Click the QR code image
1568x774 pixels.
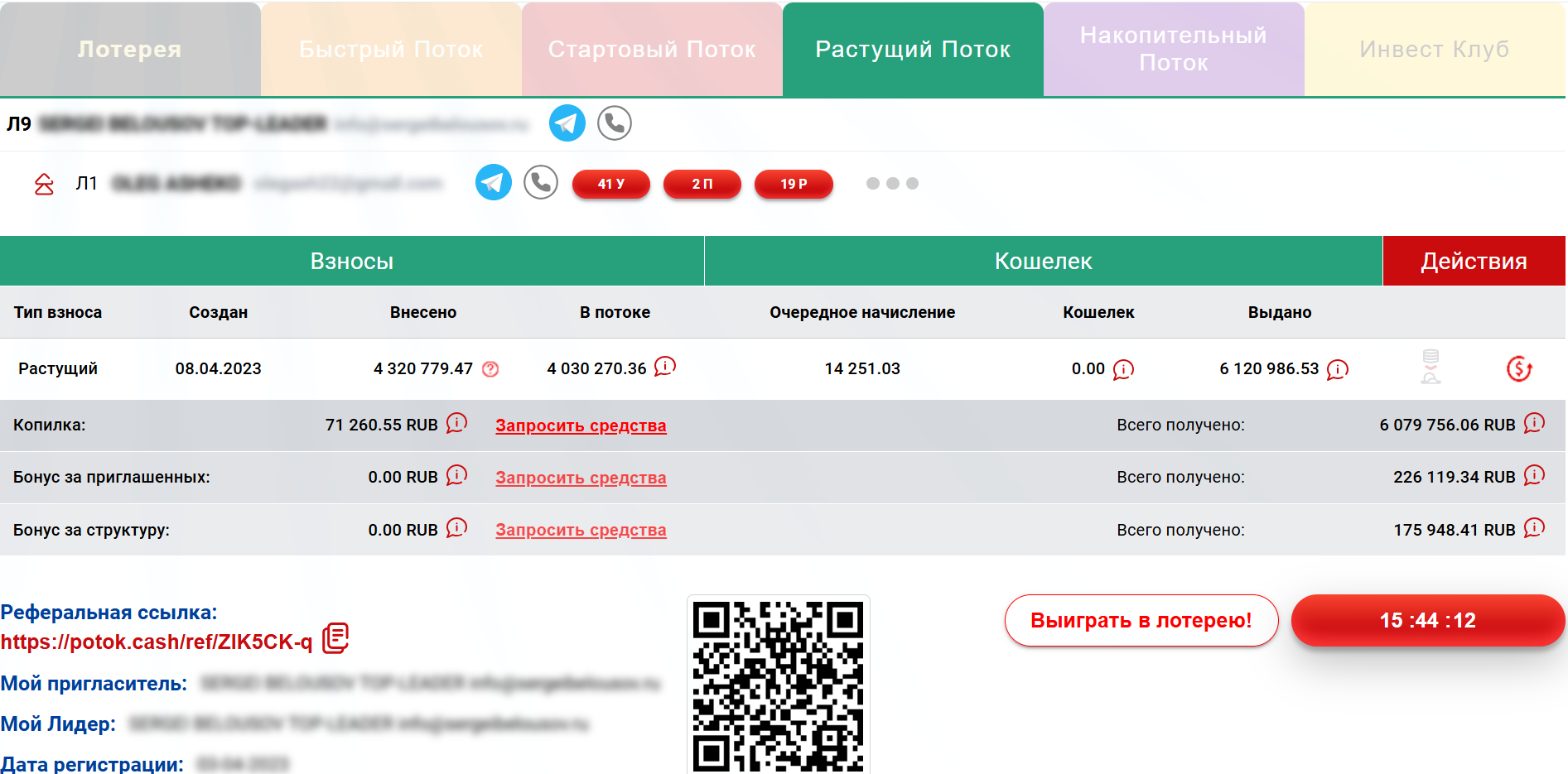[778, 685]
